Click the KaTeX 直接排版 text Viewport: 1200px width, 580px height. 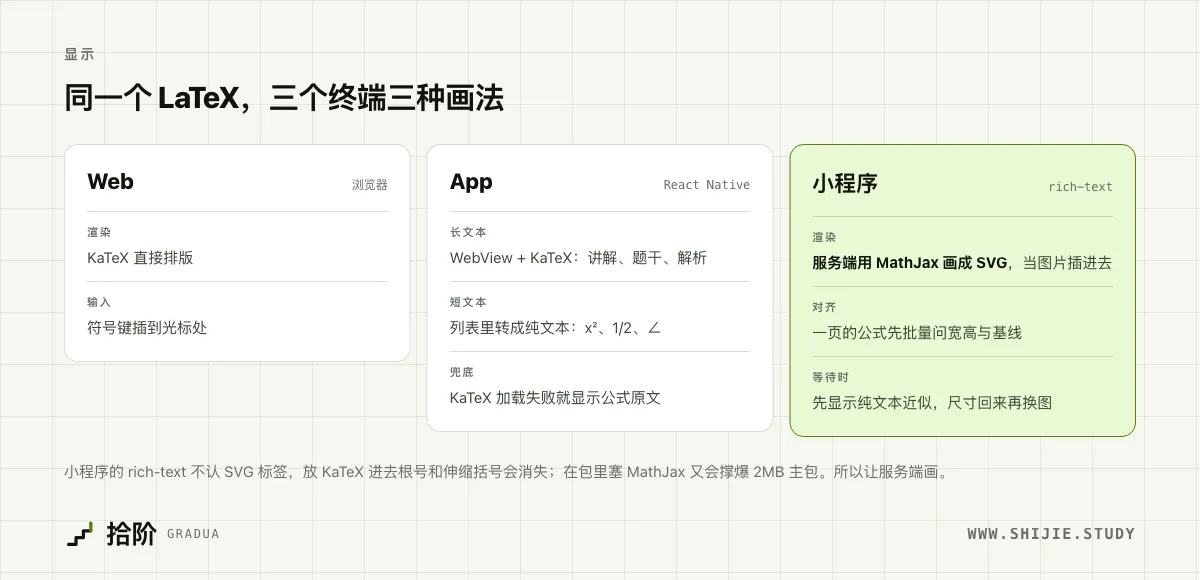click(x=140, y=258)
